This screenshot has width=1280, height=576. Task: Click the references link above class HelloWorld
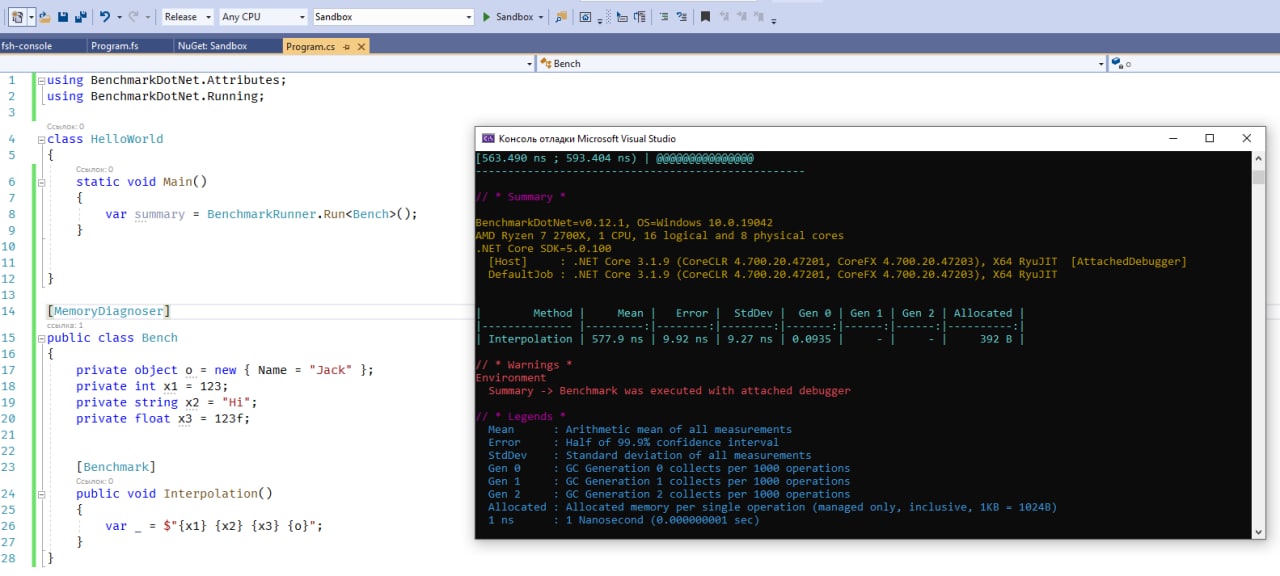click(x=65, y=126)
